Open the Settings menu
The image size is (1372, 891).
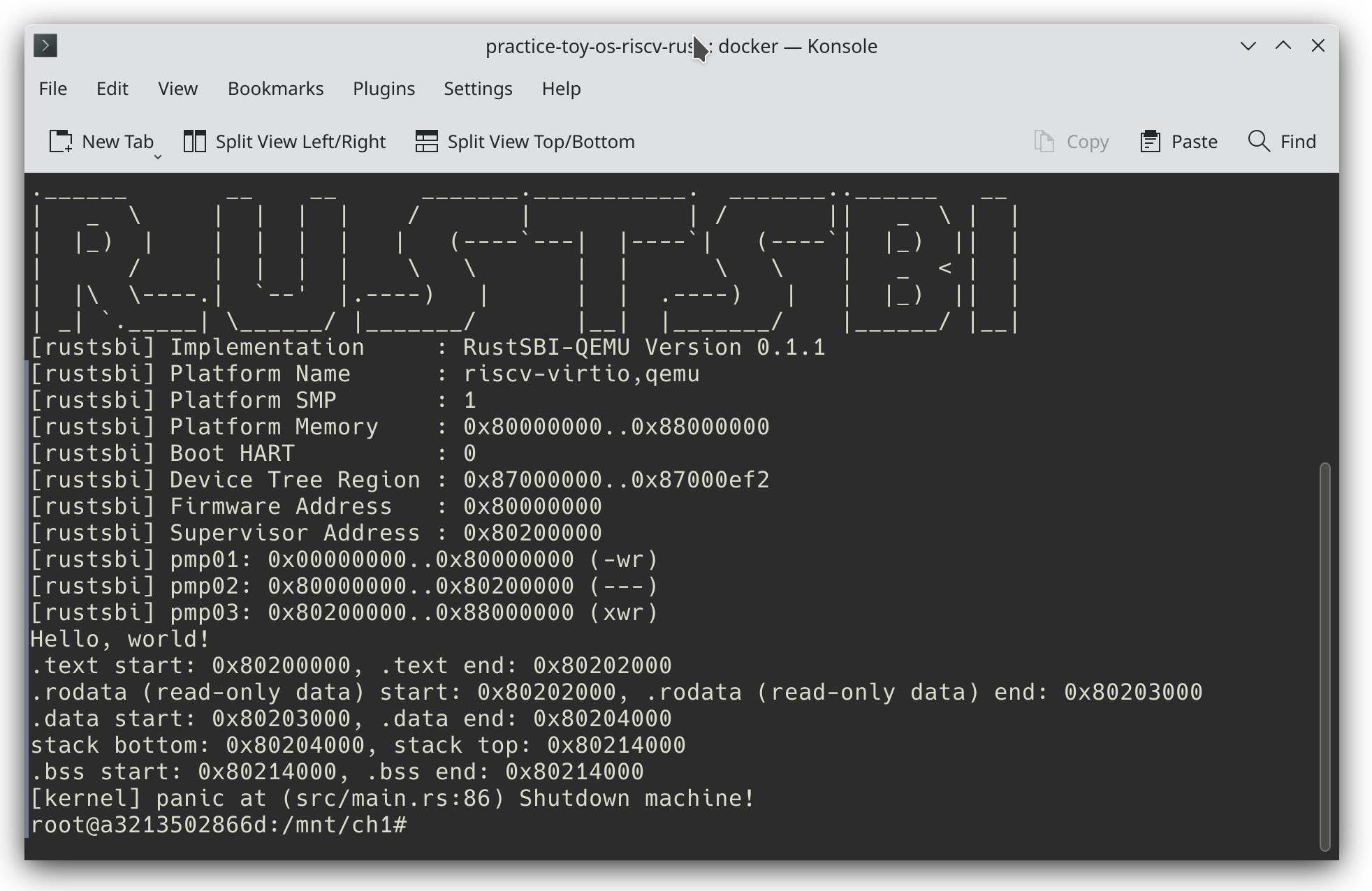click(478, 89)
